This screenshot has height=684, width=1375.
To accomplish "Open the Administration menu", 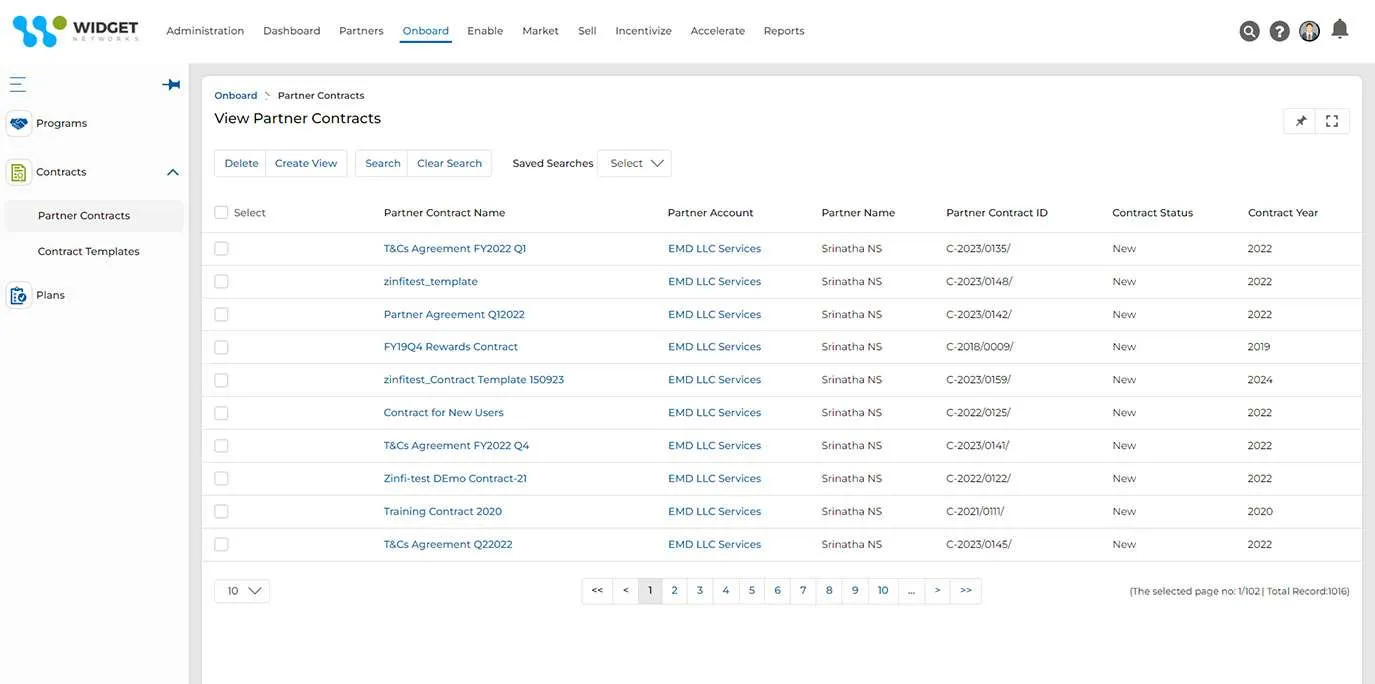I will (205, 31).
